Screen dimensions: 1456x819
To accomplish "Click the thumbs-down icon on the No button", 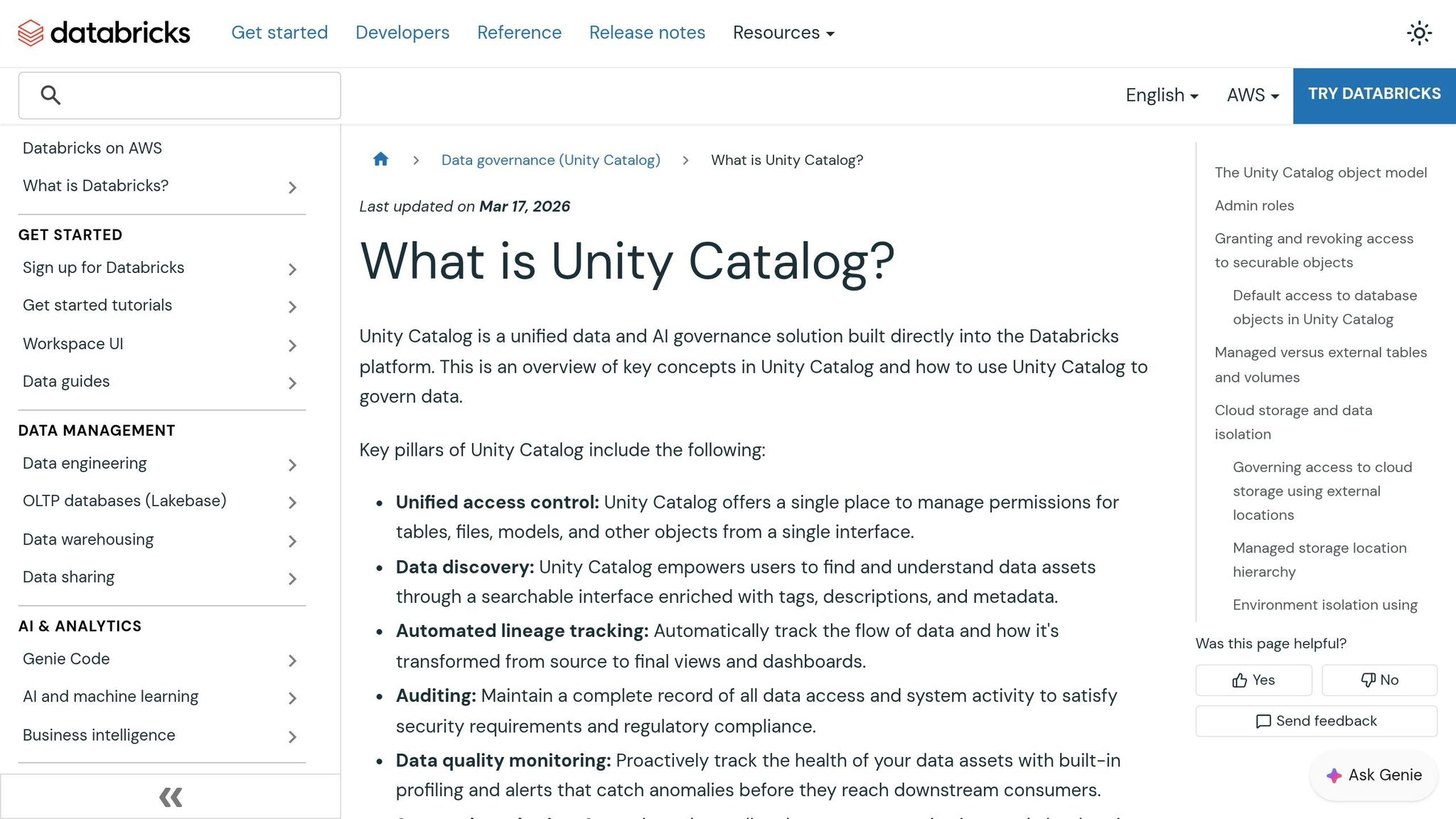I will [1369, 680].
